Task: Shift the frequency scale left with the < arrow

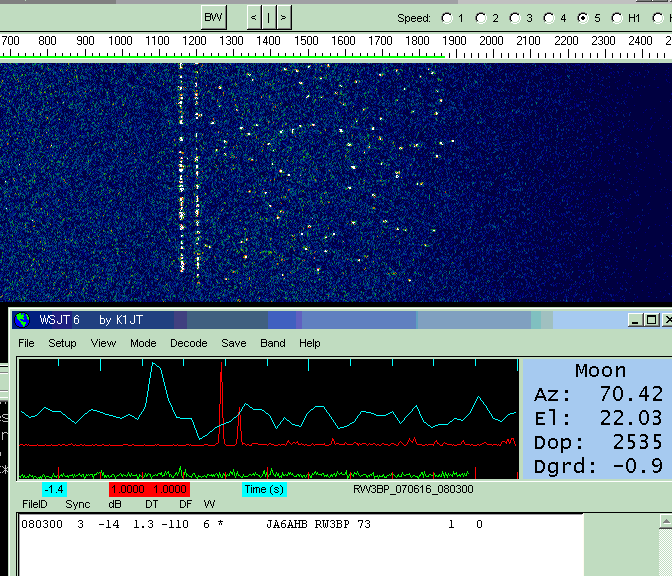Action: click(x=254, y=17)
